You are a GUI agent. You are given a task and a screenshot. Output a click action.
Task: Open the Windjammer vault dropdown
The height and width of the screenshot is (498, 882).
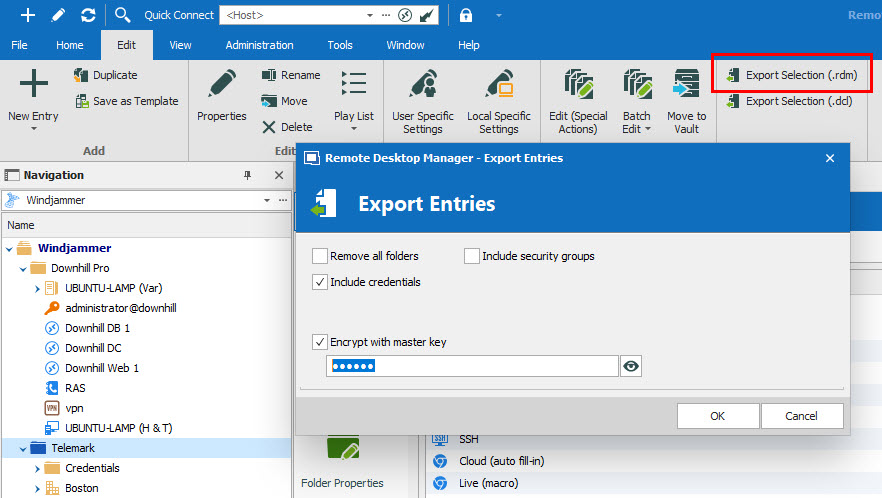pyautogui.click(x=266, y=200)
